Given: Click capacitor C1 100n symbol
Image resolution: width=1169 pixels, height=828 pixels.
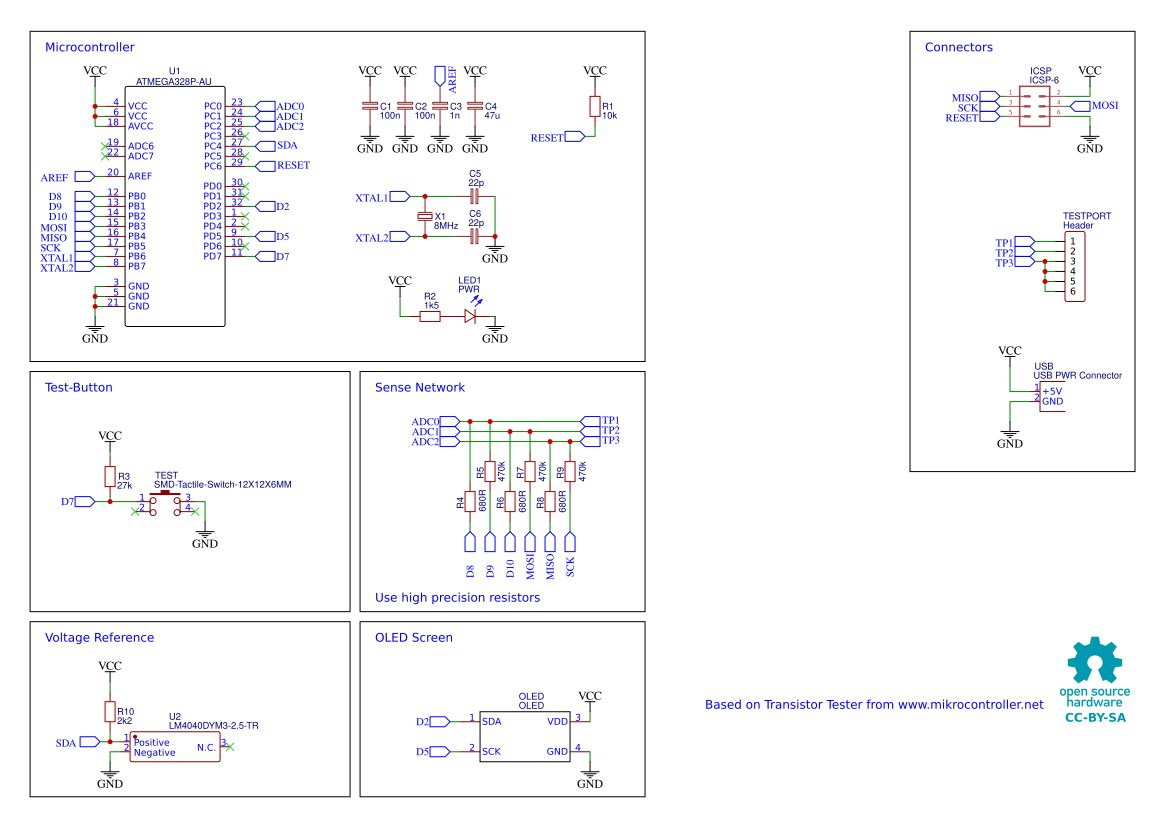Looking at the screenshot, I should pos(370,106).
